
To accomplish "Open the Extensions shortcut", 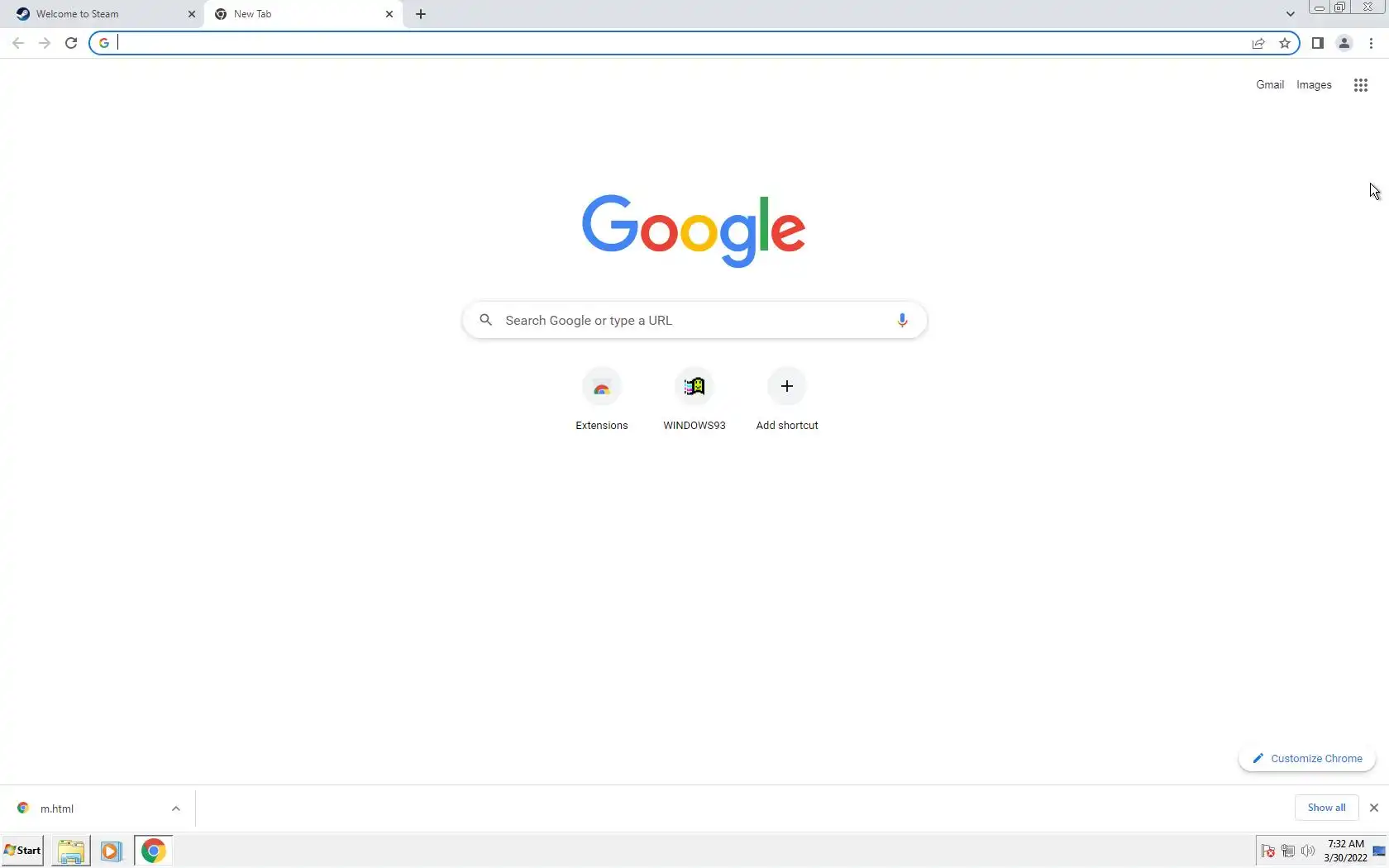I will pos(602,400).
